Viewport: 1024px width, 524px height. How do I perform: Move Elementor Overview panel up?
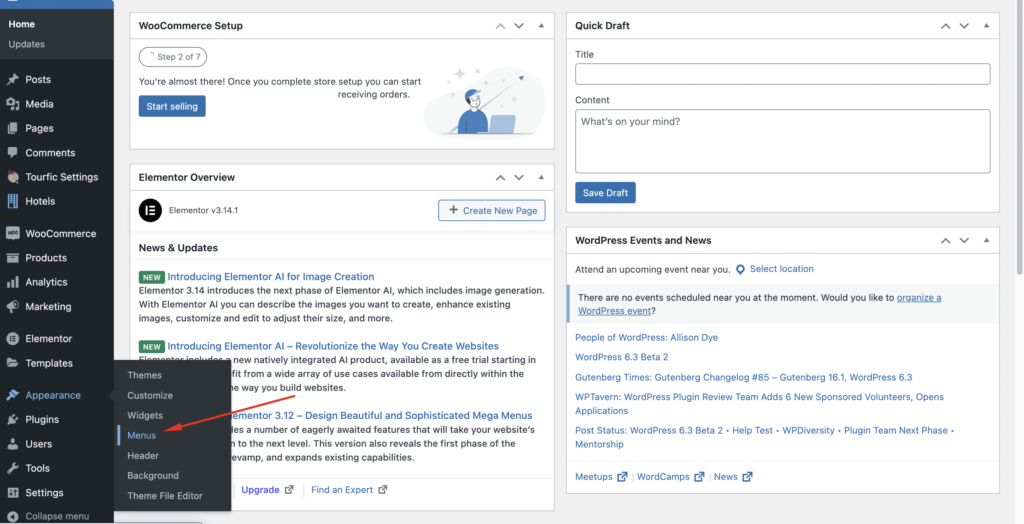[x=500, y=178]
